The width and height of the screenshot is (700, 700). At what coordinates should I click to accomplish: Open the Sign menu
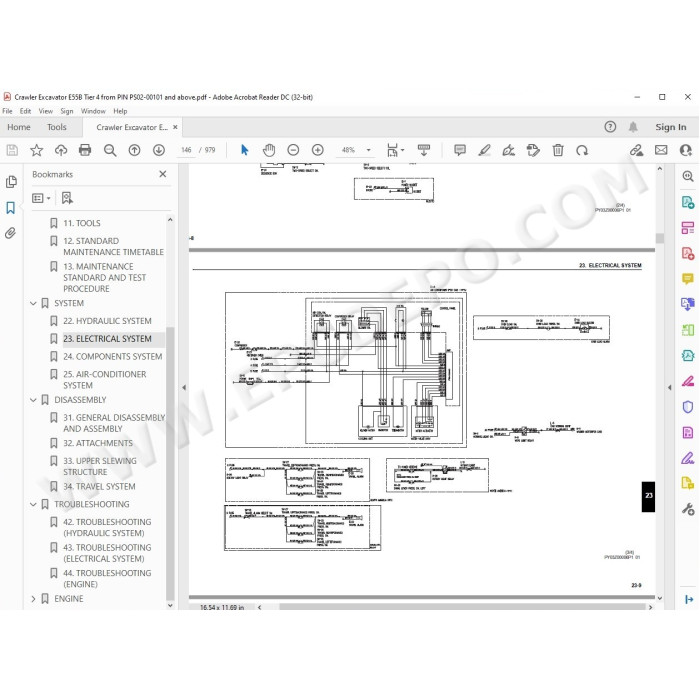click(x=67, y=111)
